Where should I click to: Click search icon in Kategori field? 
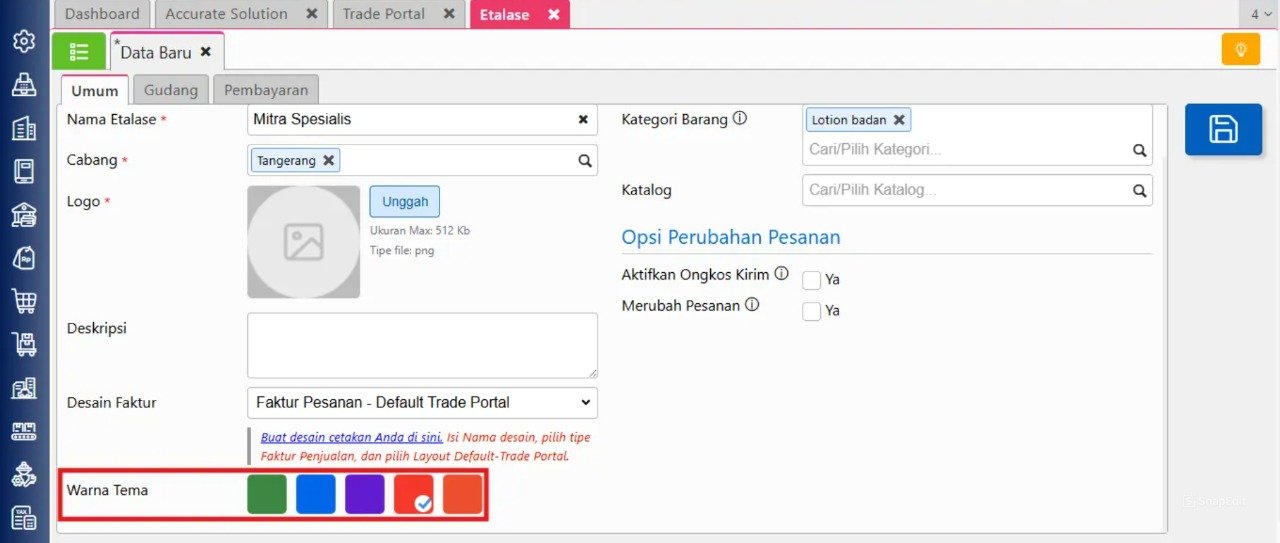click(1139, 150)
